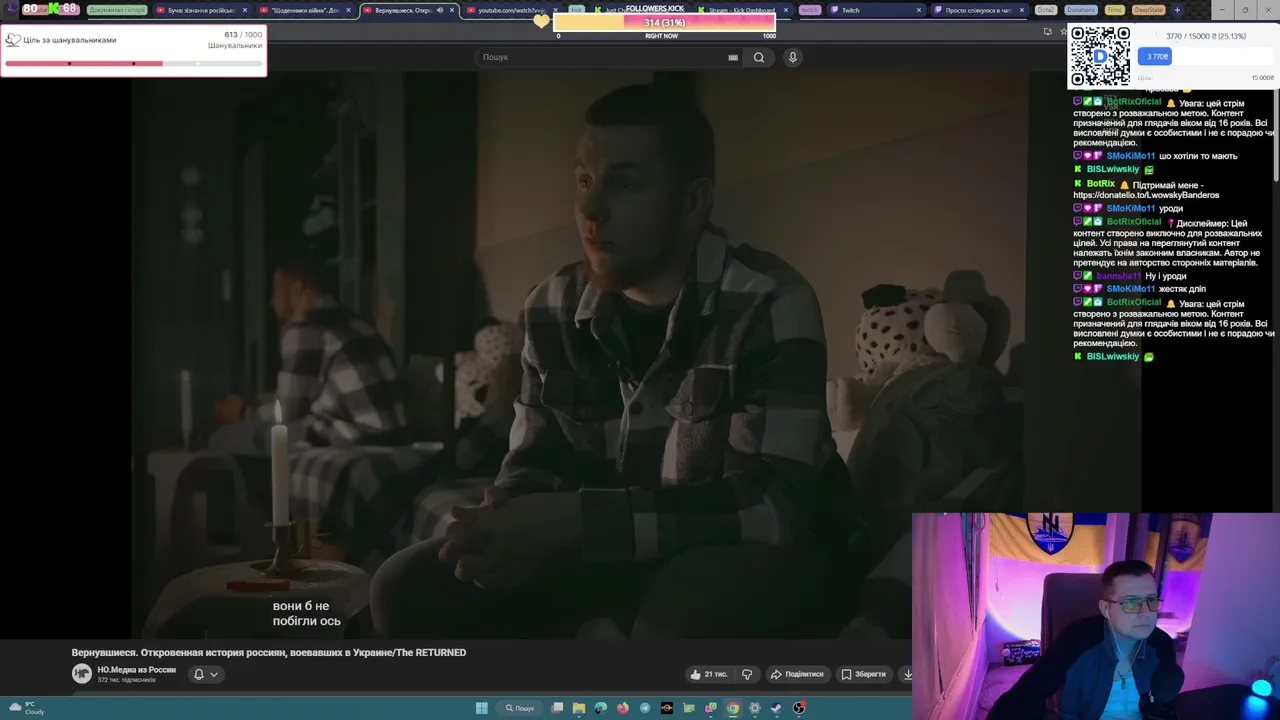The height and width of the screenshot is (720, 1280).
Task: Save the video with Зберегти button
Action: point(864,674)
